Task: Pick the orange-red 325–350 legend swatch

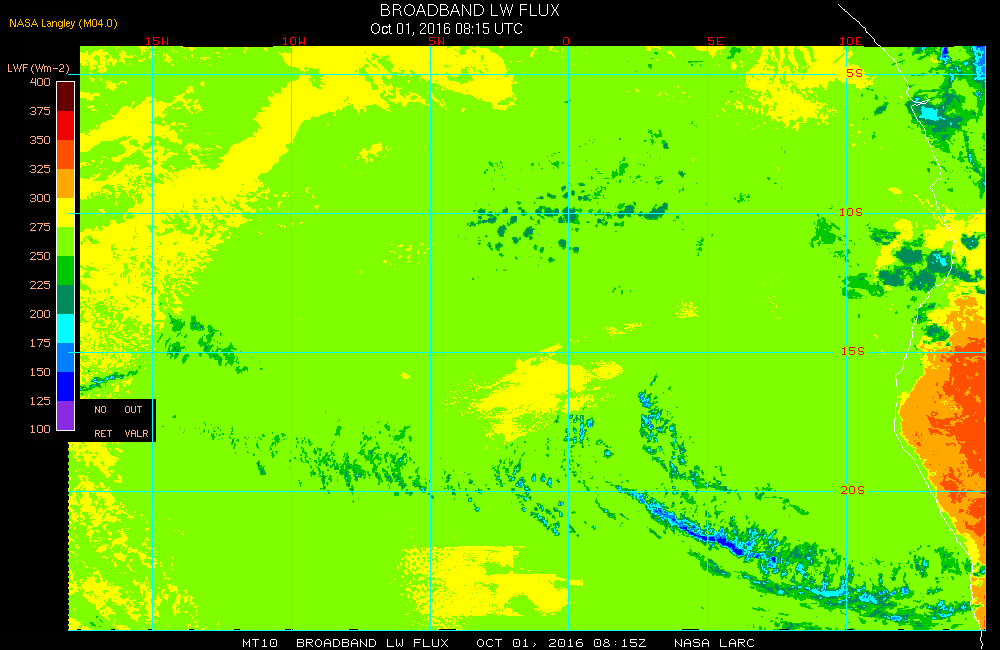Action: (x=66, y=154)
